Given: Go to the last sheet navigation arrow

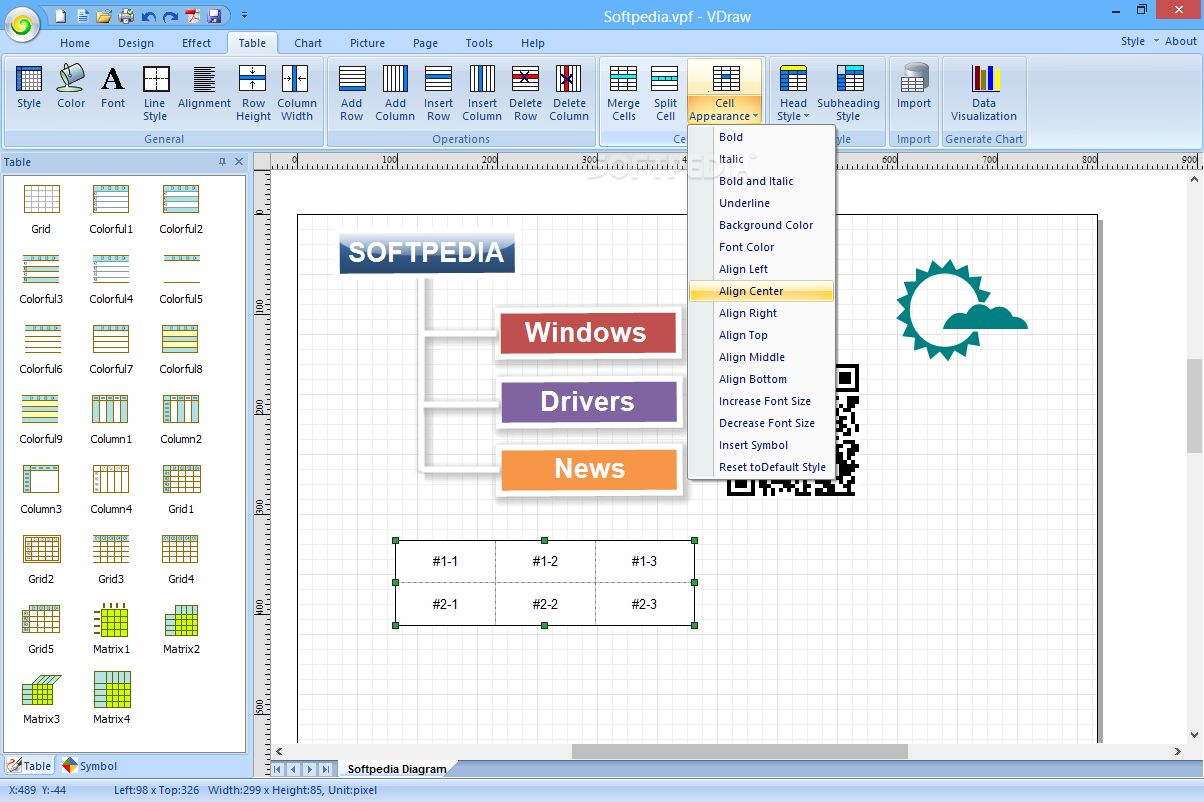Looking at the screenshot, I should [326, 769].
